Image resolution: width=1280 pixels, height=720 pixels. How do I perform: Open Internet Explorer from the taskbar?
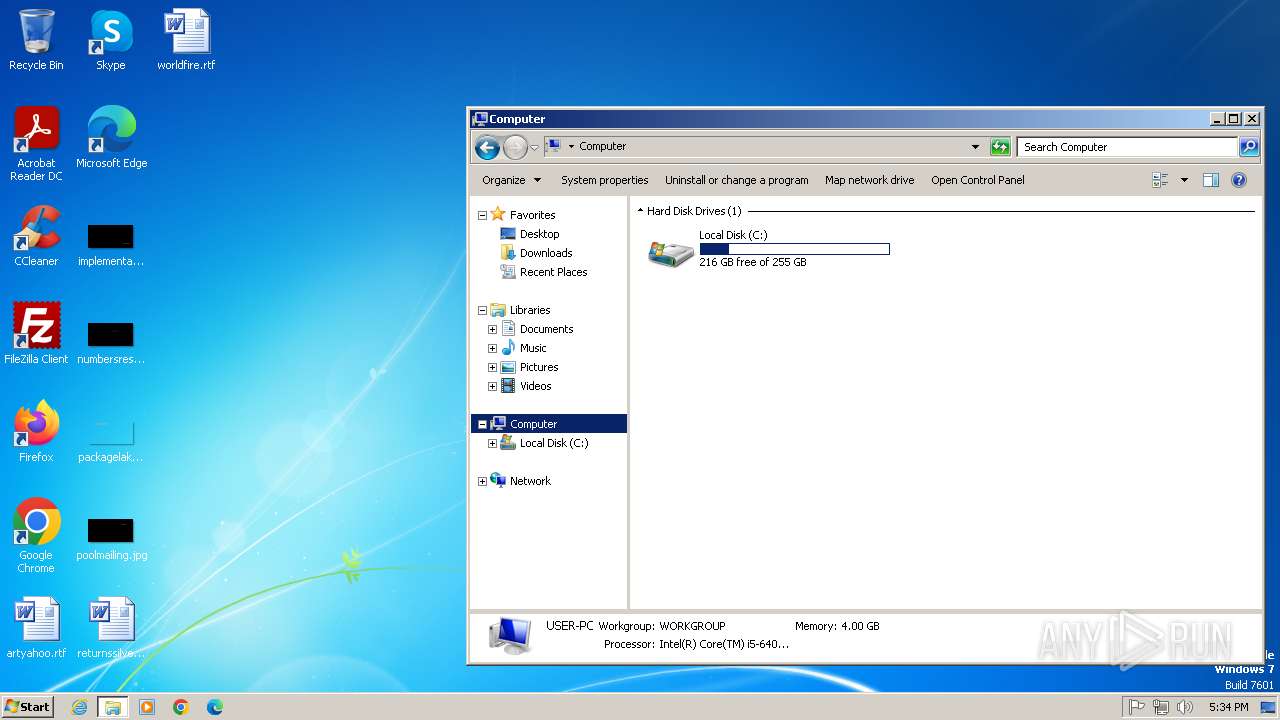[x=79, y=707]
